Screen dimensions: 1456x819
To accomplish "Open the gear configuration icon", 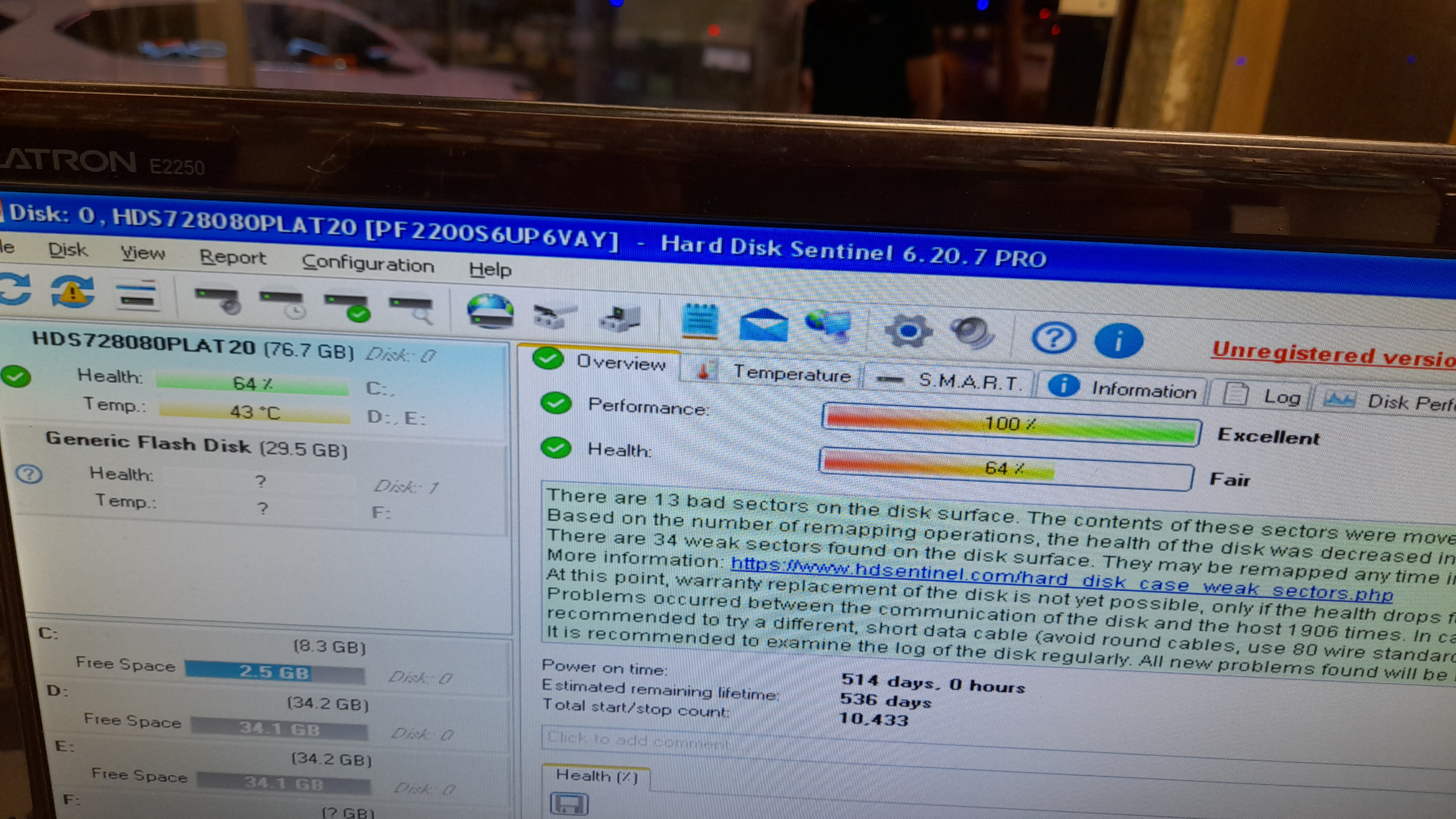I will [x=908, y=330].
